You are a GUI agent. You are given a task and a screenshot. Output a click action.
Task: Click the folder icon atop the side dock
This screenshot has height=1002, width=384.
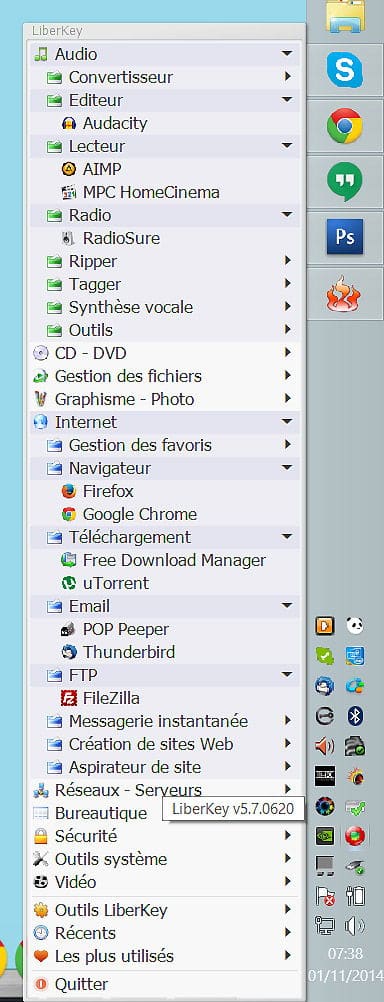pos(345,17)
